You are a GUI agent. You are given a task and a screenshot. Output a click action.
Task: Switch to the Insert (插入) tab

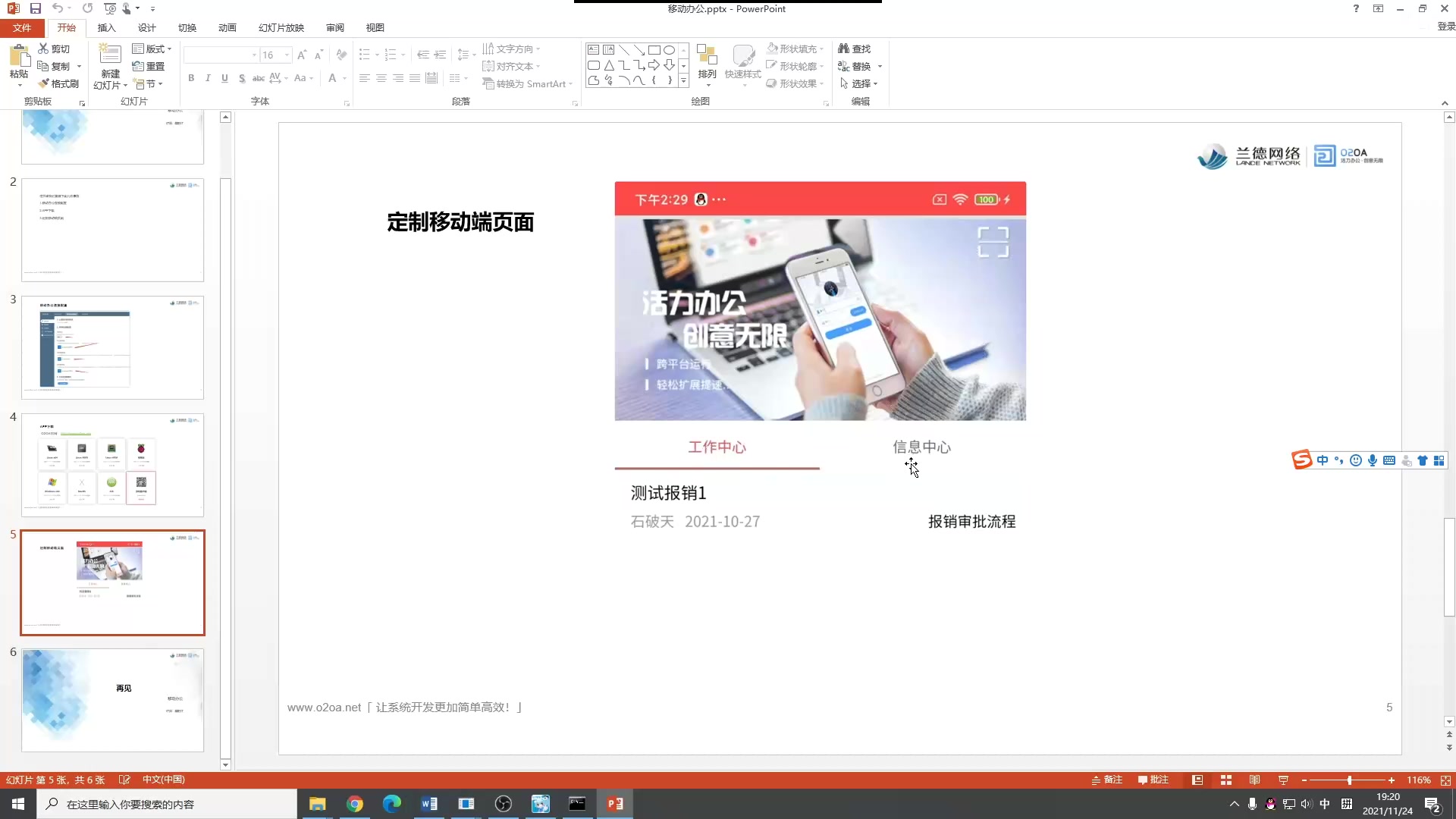click(x=106, y=27)
